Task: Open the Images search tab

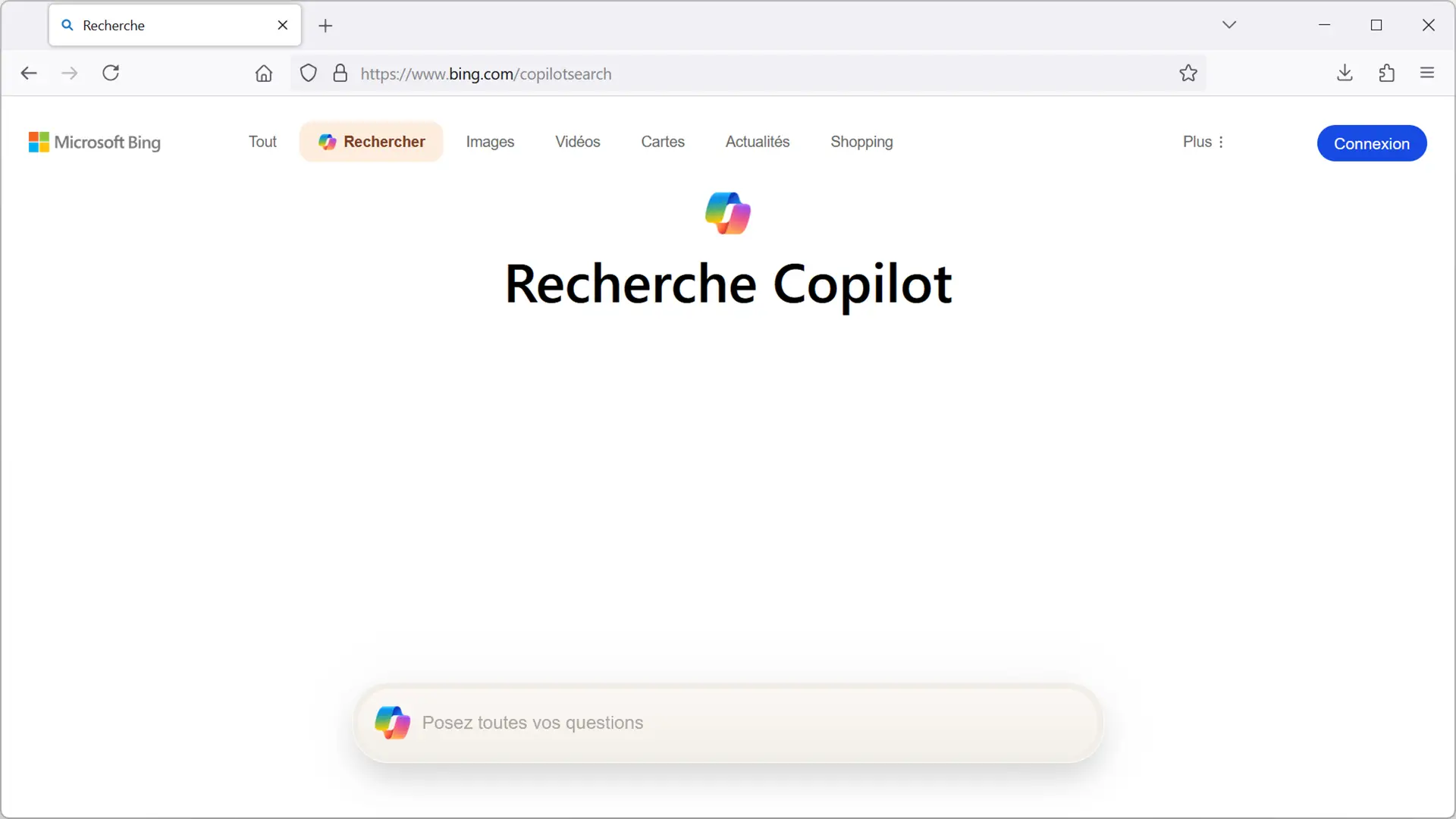Action: 490,142
